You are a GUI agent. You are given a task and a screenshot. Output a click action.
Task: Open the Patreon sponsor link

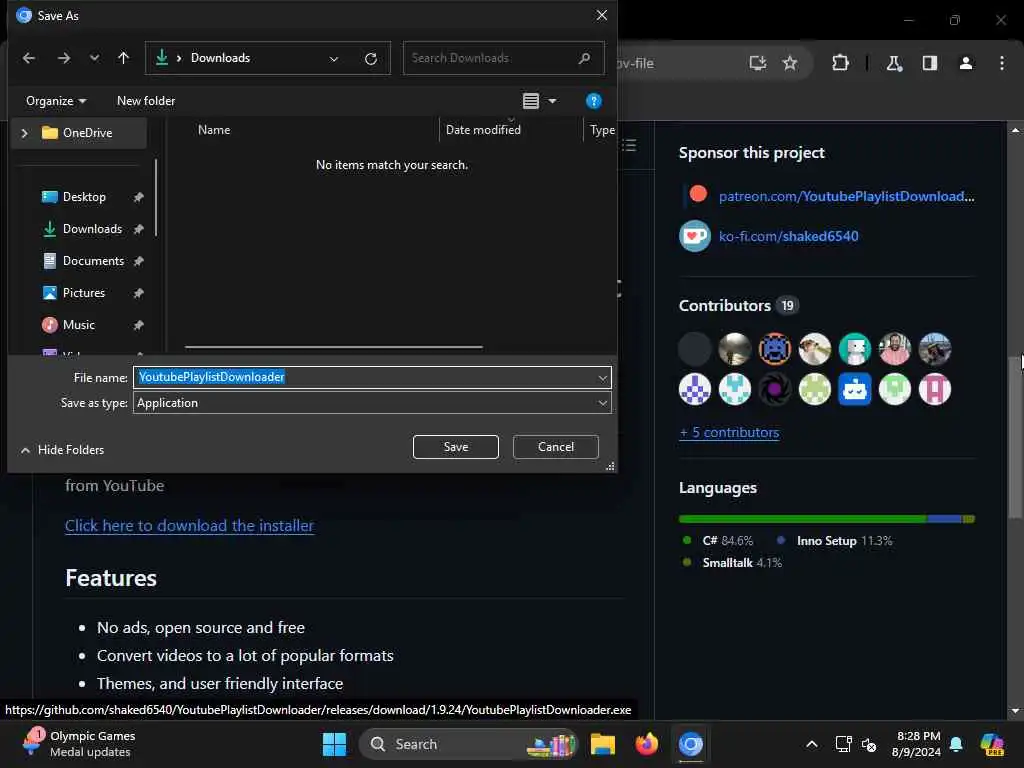pyautogui.click(x=846, y=197)
